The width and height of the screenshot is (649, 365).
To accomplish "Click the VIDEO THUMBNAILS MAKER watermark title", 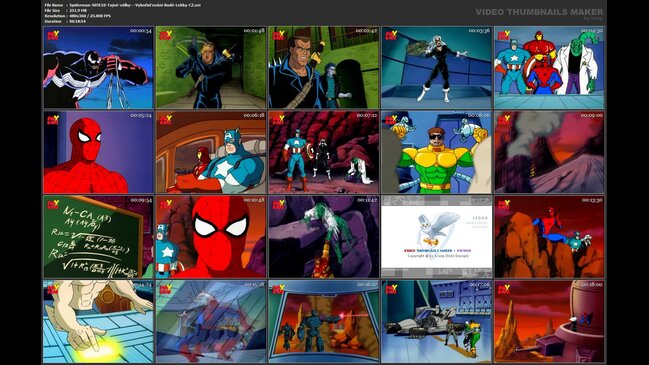I will (x=539, y=12).
